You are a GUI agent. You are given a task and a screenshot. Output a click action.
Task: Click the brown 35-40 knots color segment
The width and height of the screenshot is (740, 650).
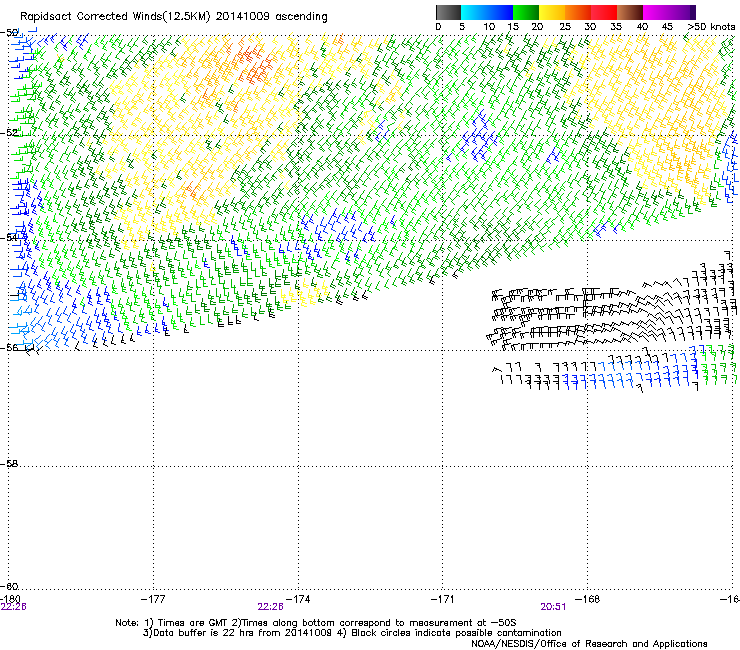tap(630, 12)
